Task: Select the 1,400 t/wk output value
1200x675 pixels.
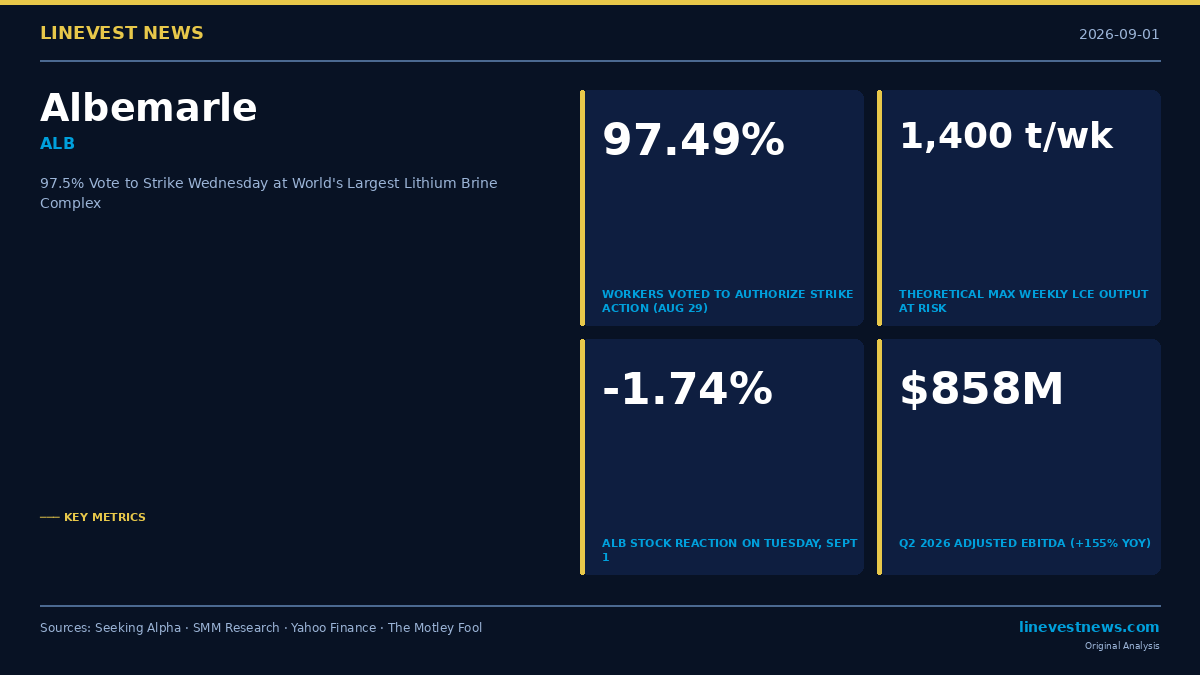Action: tap(1006, 137)
